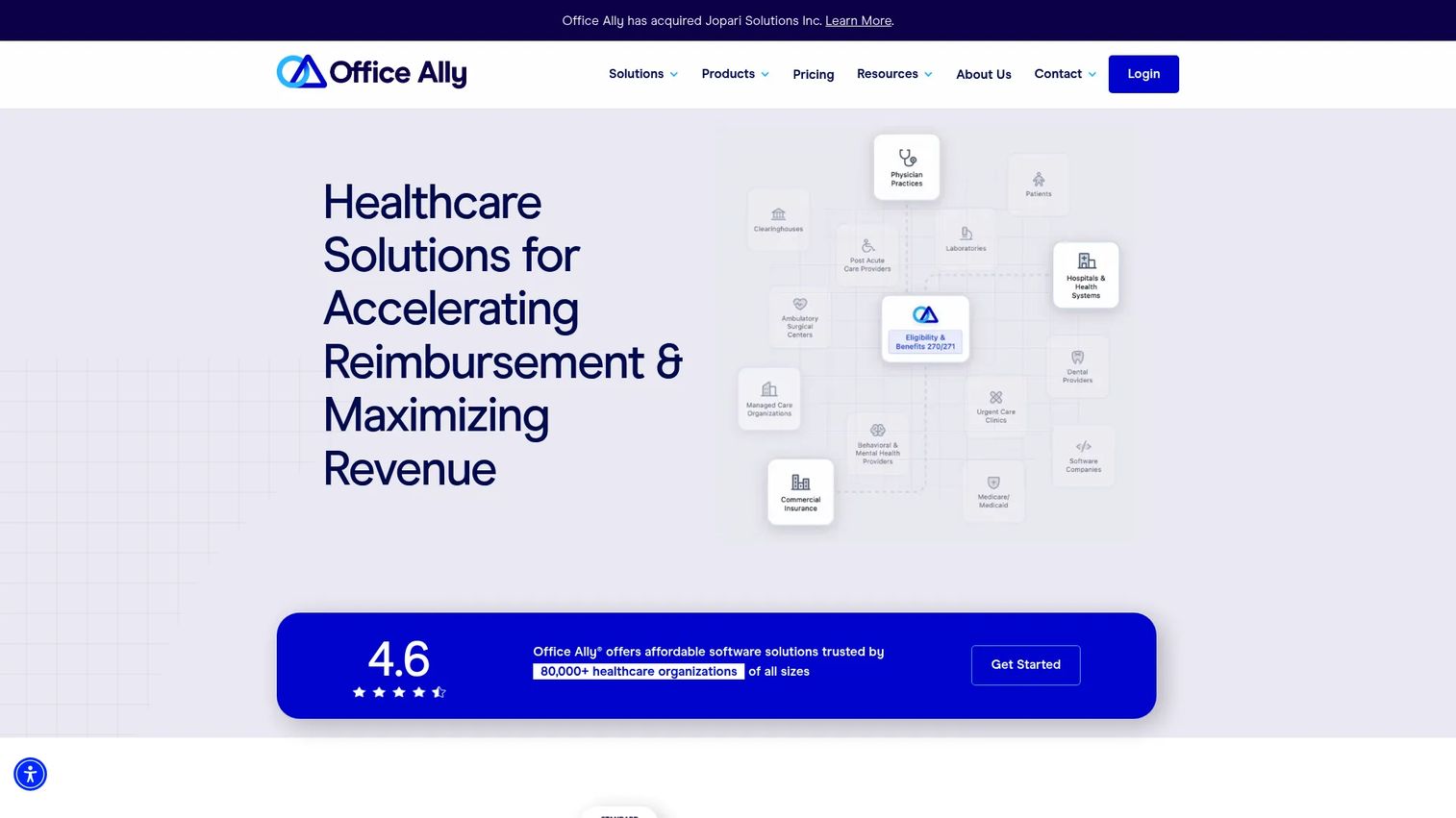Click the Commercial Insurance building tile

(800, 492)
